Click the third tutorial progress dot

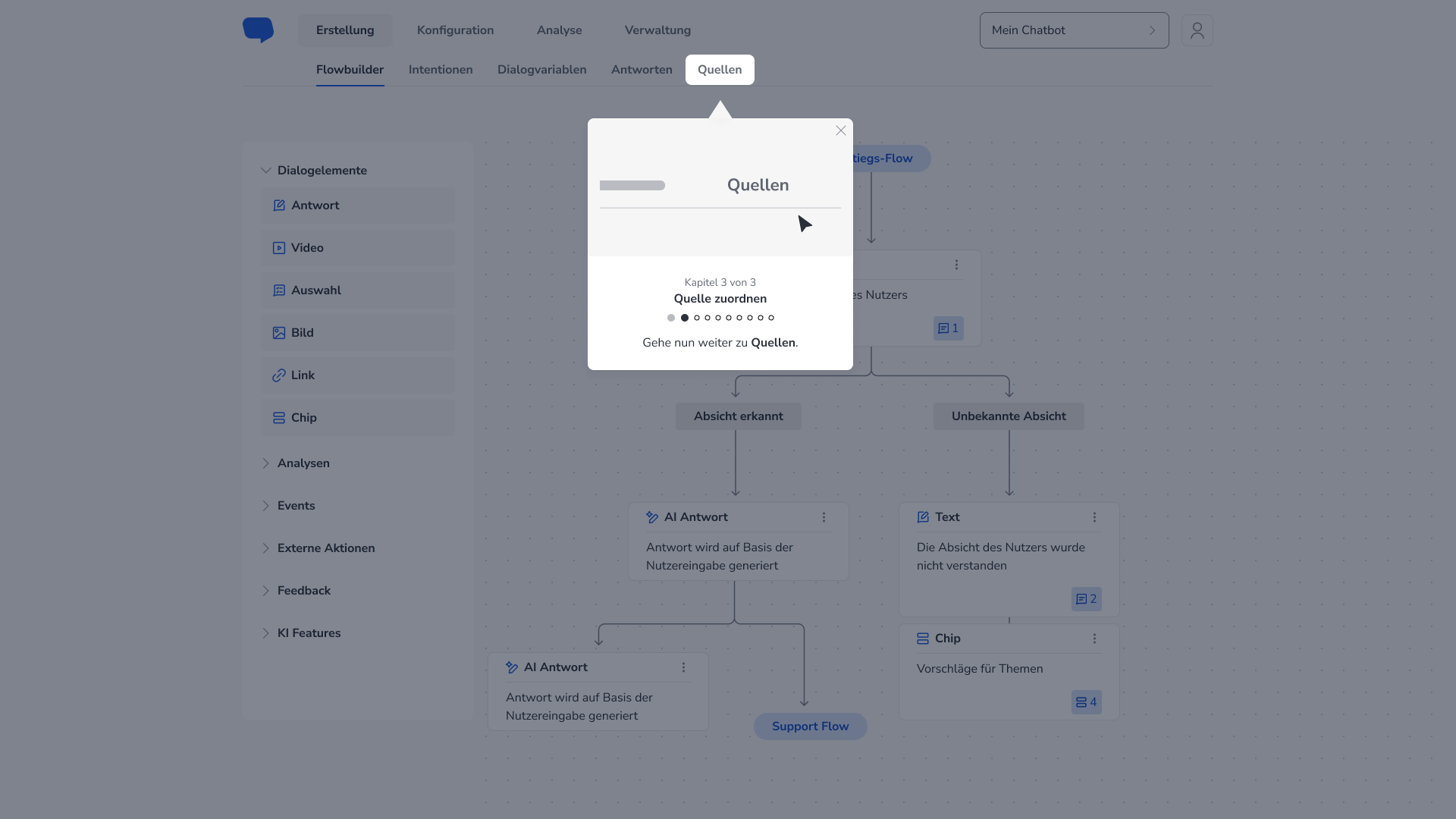coord(697,318)
